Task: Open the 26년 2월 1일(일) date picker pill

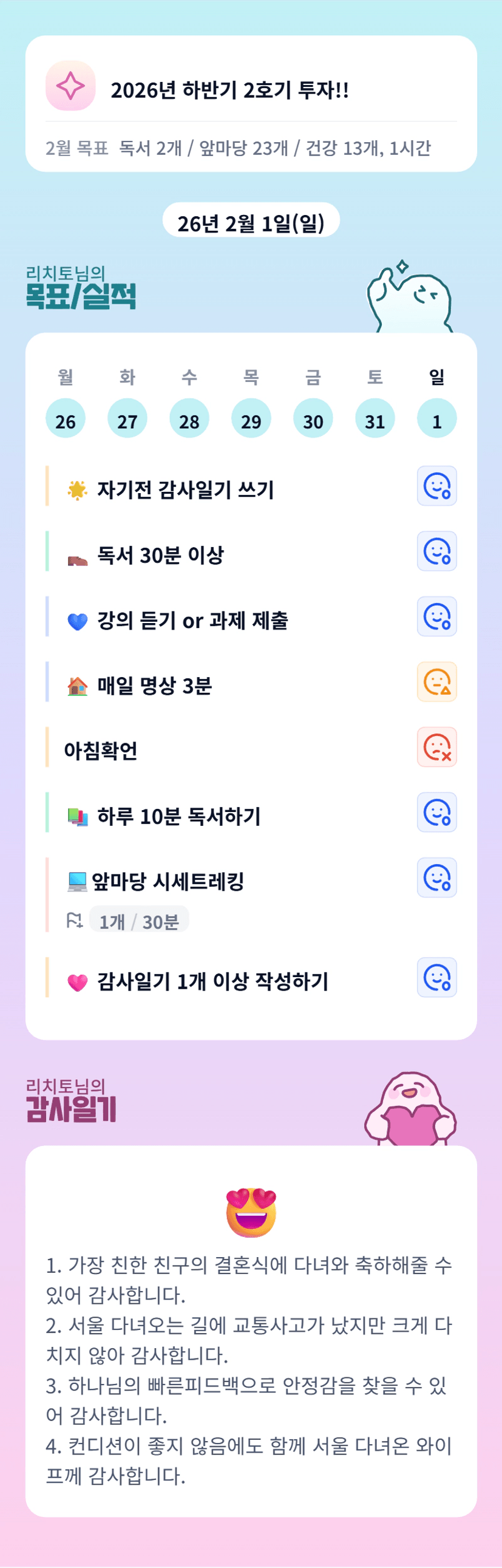Action: (251, 223)
